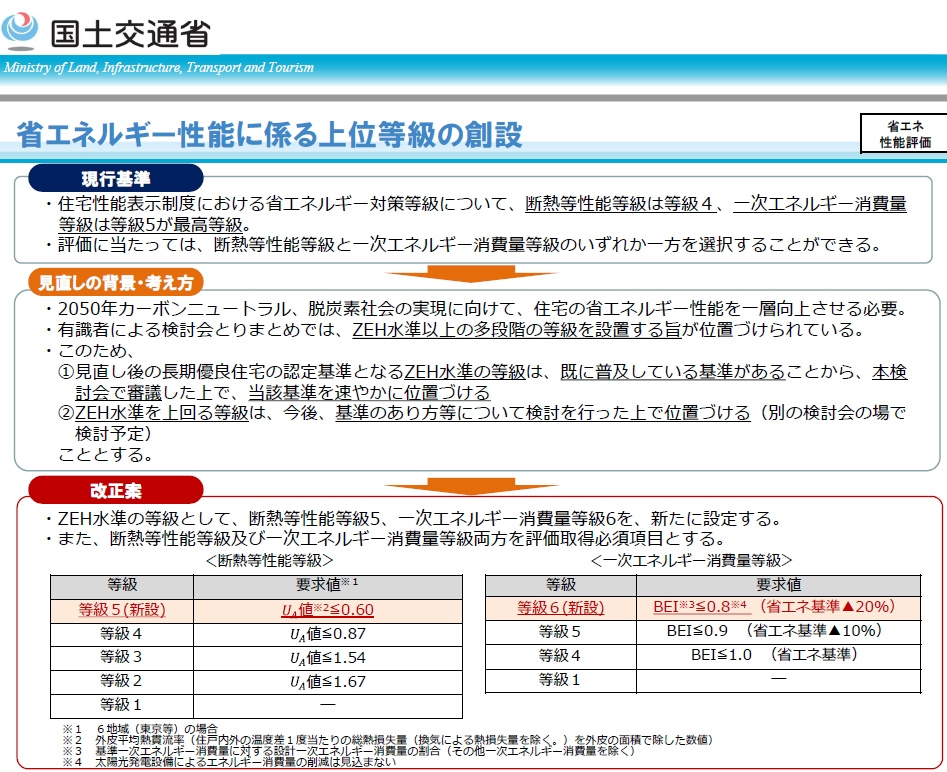Viewport: 947px width, 772px height.
Task: Select the UA値≦0.60 requirement cell
Action: coord(327,609)
